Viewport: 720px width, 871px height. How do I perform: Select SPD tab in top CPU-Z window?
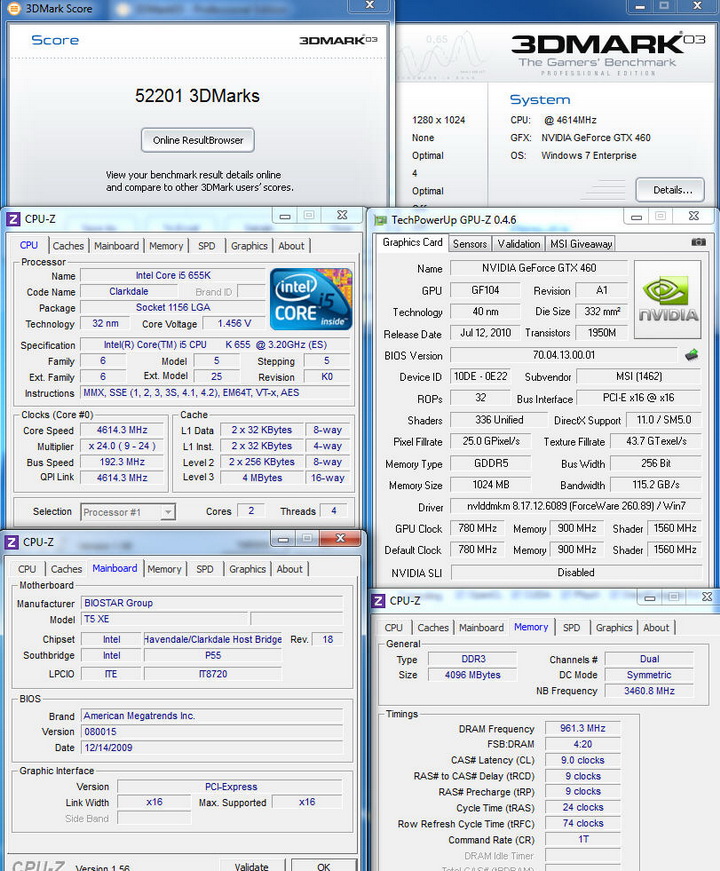coord(207,246)
